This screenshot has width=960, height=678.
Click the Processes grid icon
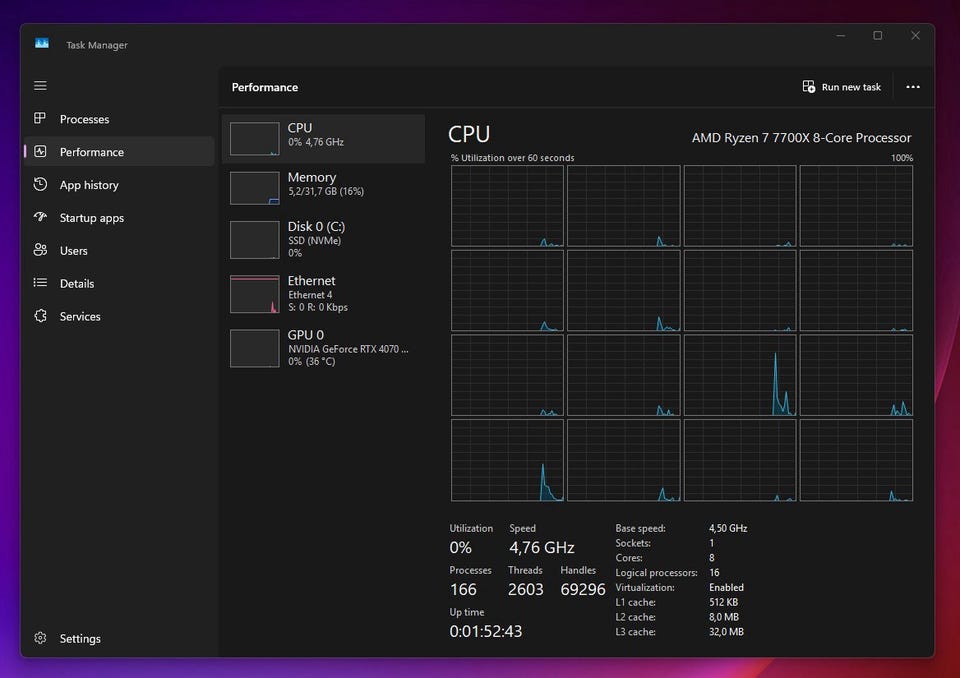click(40, 118)
